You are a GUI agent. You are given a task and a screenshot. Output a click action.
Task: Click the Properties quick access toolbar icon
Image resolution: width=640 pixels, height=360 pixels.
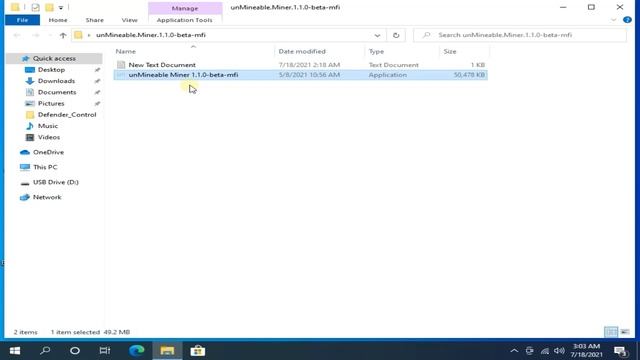36,7
